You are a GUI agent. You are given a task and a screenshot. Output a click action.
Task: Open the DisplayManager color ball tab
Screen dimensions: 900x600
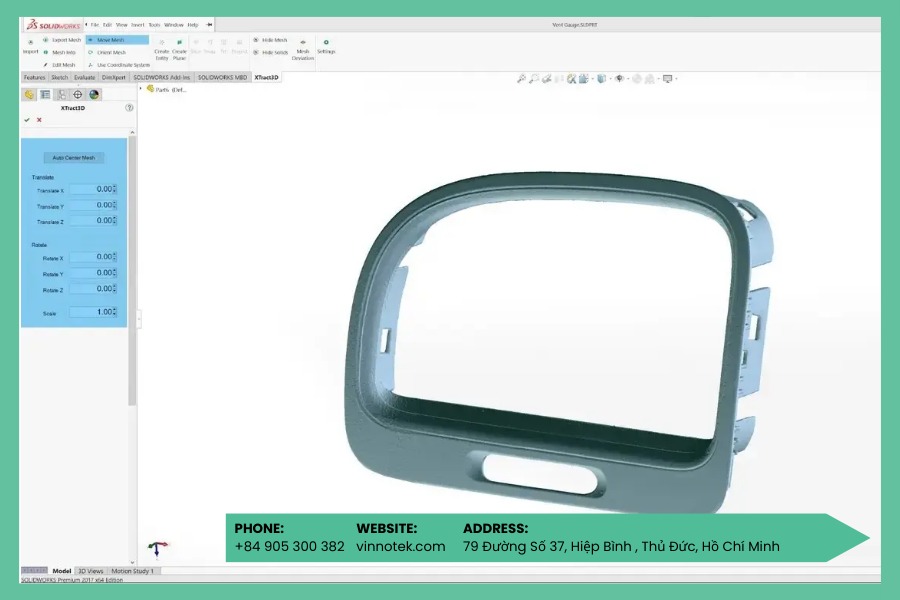coord(94,95)
